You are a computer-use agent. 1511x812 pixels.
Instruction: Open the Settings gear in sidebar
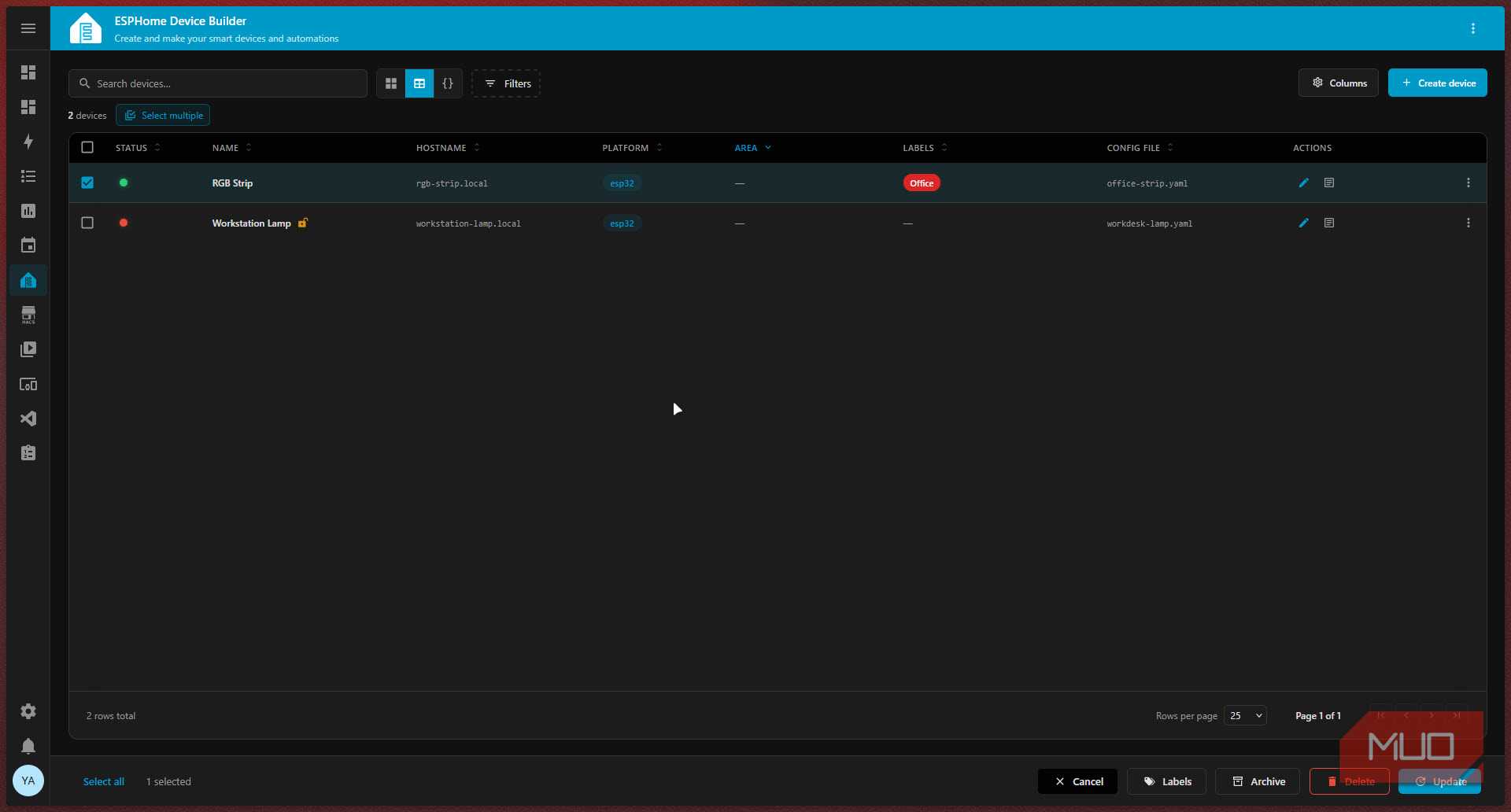[28, 711]
